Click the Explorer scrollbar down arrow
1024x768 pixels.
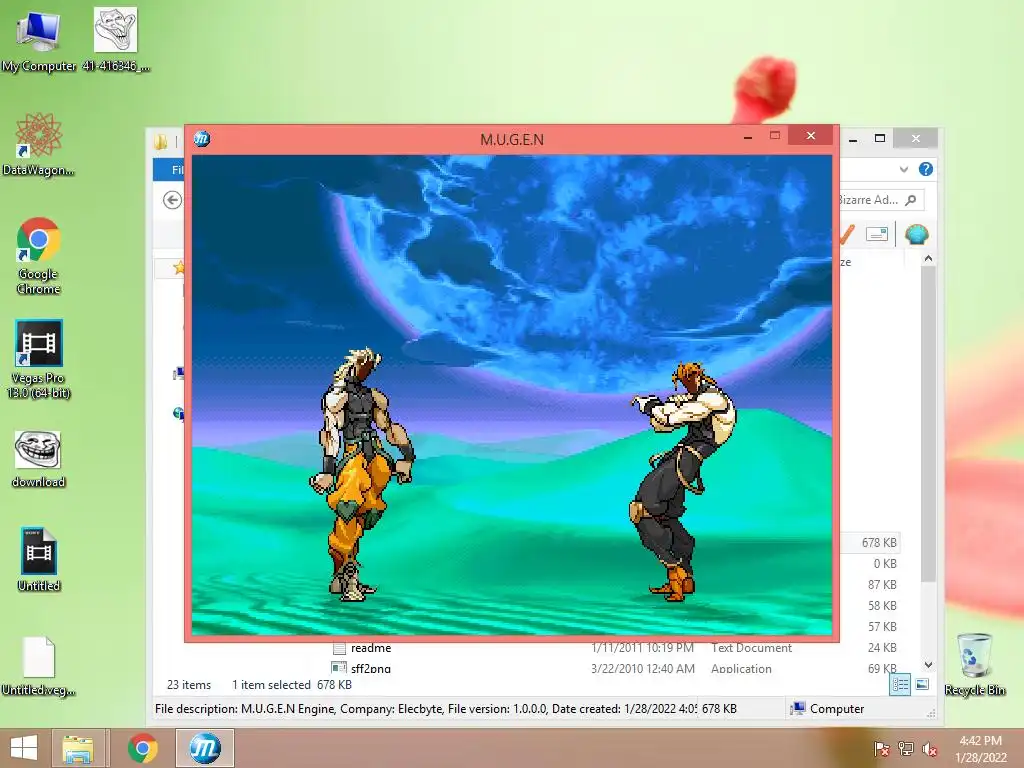coord(928,665)
